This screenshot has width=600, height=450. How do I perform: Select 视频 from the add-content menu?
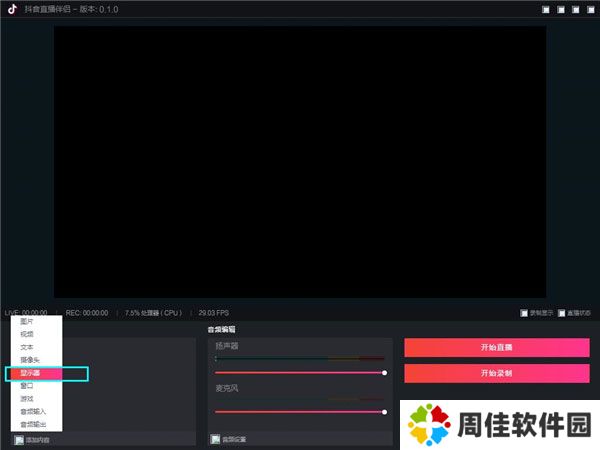[27, 334]
